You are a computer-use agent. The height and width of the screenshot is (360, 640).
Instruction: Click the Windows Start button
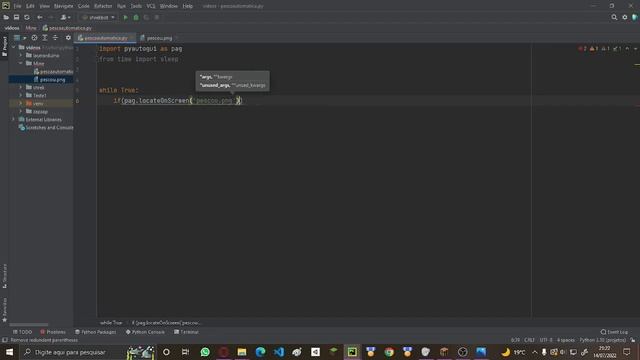pyautogui.click(x=9, y=352)
